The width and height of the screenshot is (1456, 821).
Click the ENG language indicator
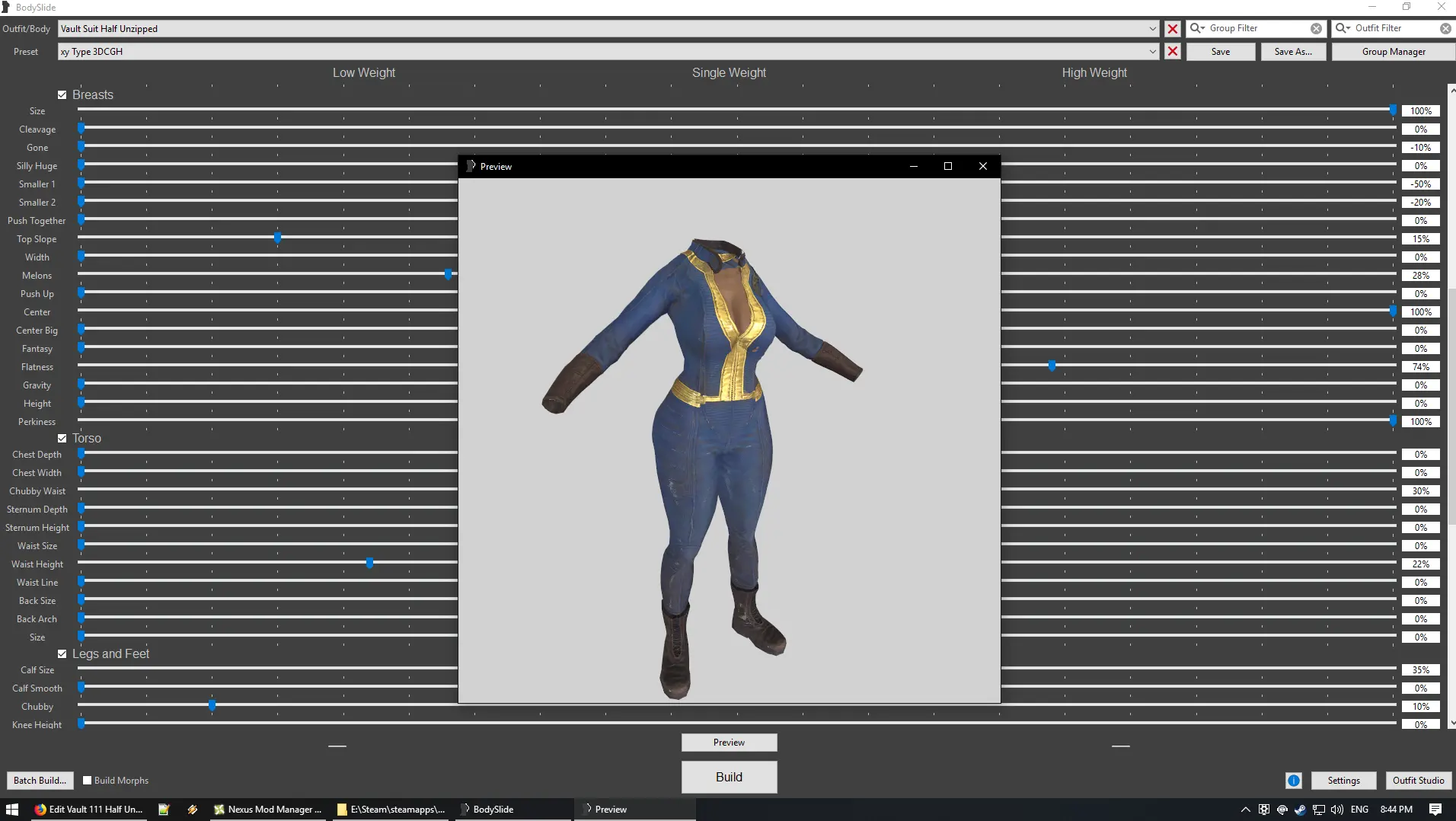1359,810
